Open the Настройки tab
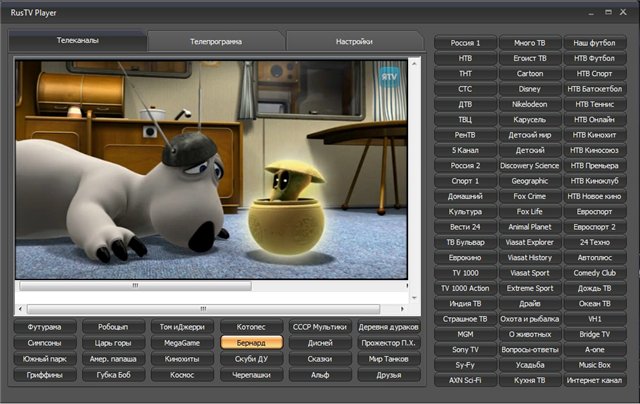This screenshot has width=640, height=404. [354, 42]
